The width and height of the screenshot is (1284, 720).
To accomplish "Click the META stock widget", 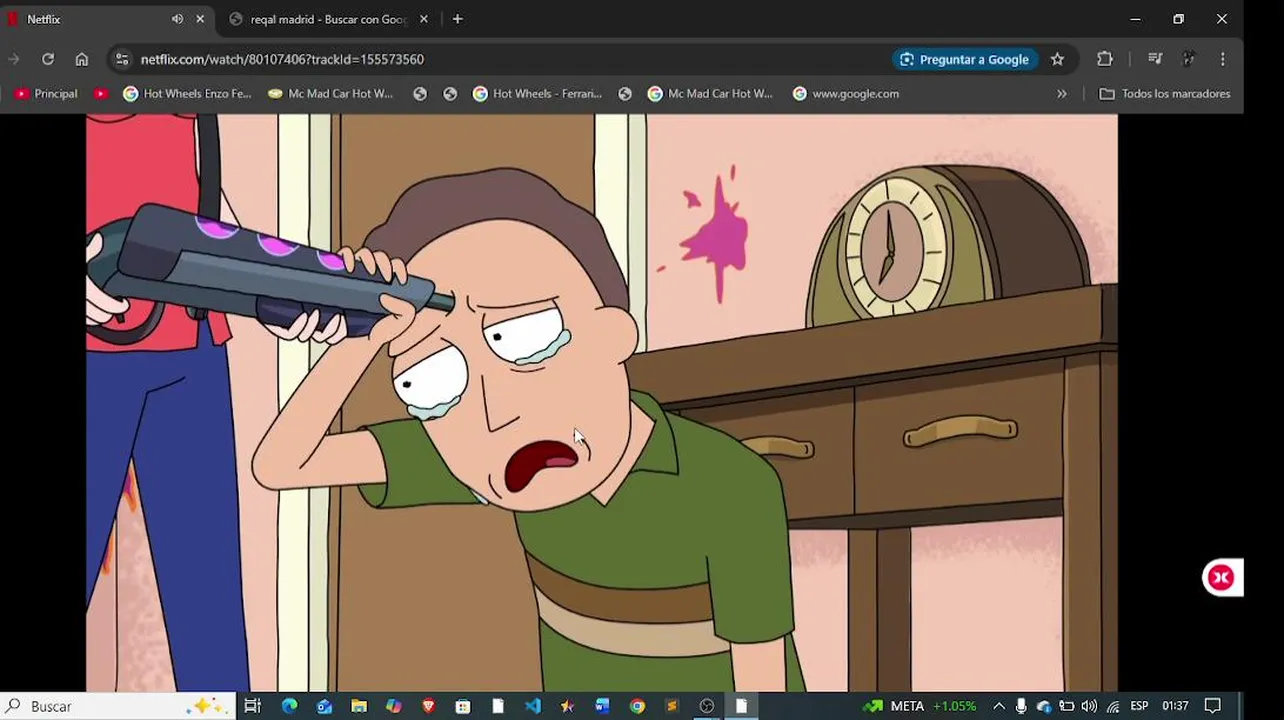I will click(x=920, y=706).
